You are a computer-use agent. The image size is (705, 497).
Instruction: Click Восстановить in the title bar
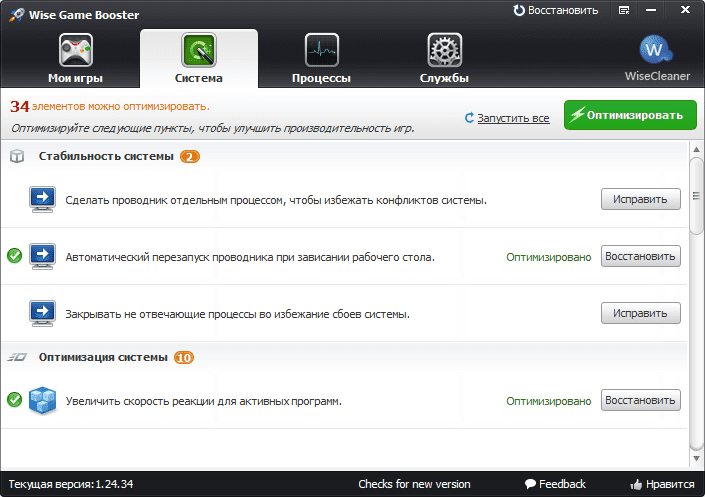pyautogui.click(x=555, y=10)
